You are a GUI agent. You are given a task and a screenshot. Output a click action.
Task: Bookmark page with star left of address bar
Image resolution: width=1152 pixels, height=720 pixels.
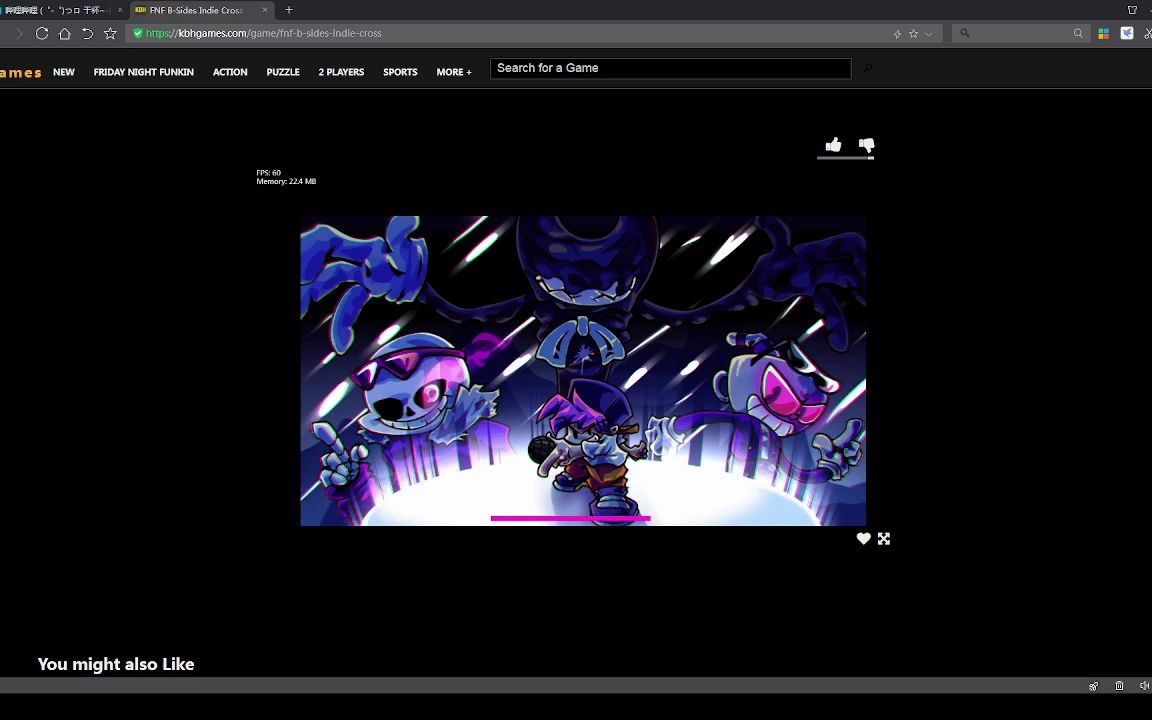110,33
